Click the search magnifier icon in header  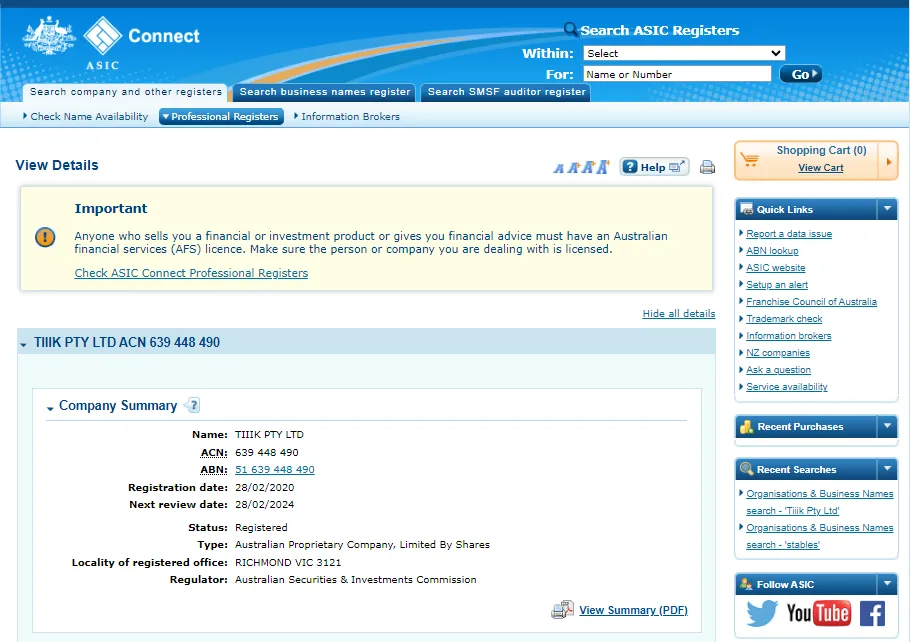(x=570, y=29)
